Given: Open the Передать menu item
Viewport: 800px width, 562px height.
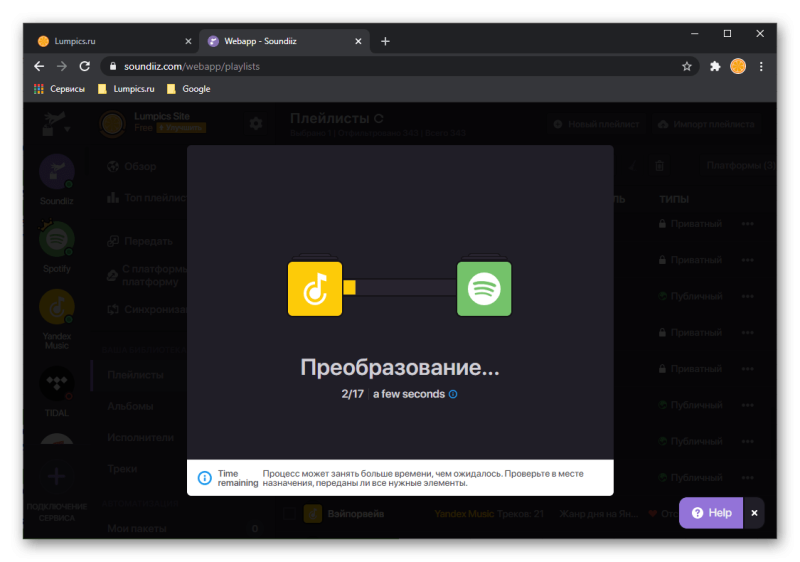Looking at the screenshot, I should (x=140, y=241).
